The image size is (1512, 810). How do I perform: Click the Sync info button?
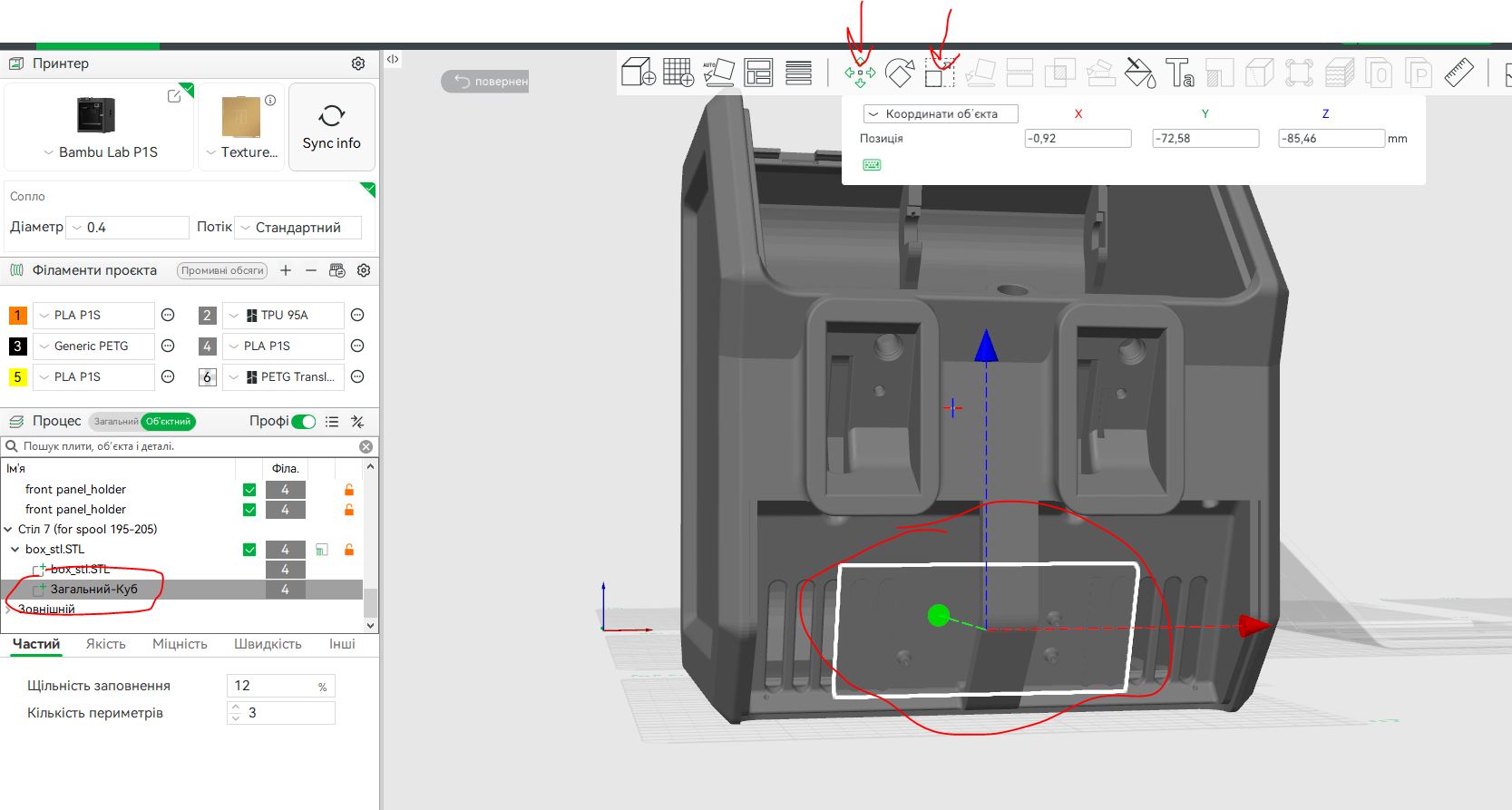pyautogui.click(x=332, y=127)
